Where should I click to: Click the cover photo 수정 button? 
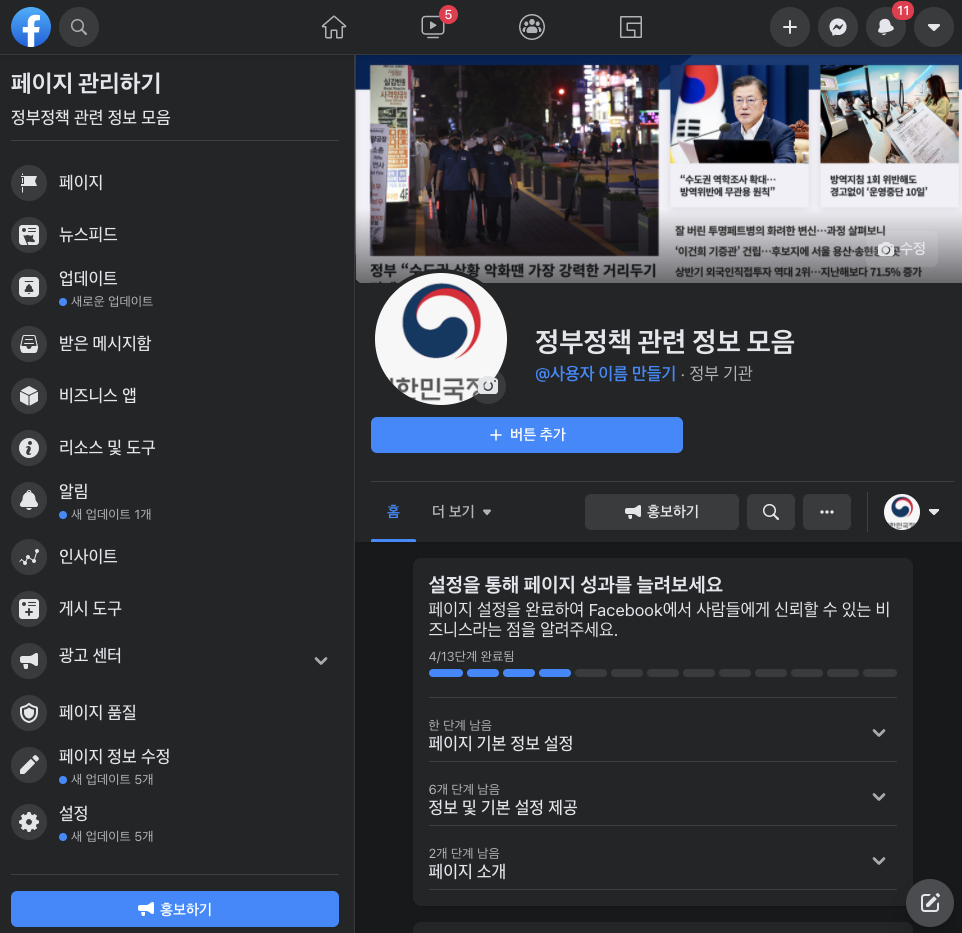tap(901, 249)
